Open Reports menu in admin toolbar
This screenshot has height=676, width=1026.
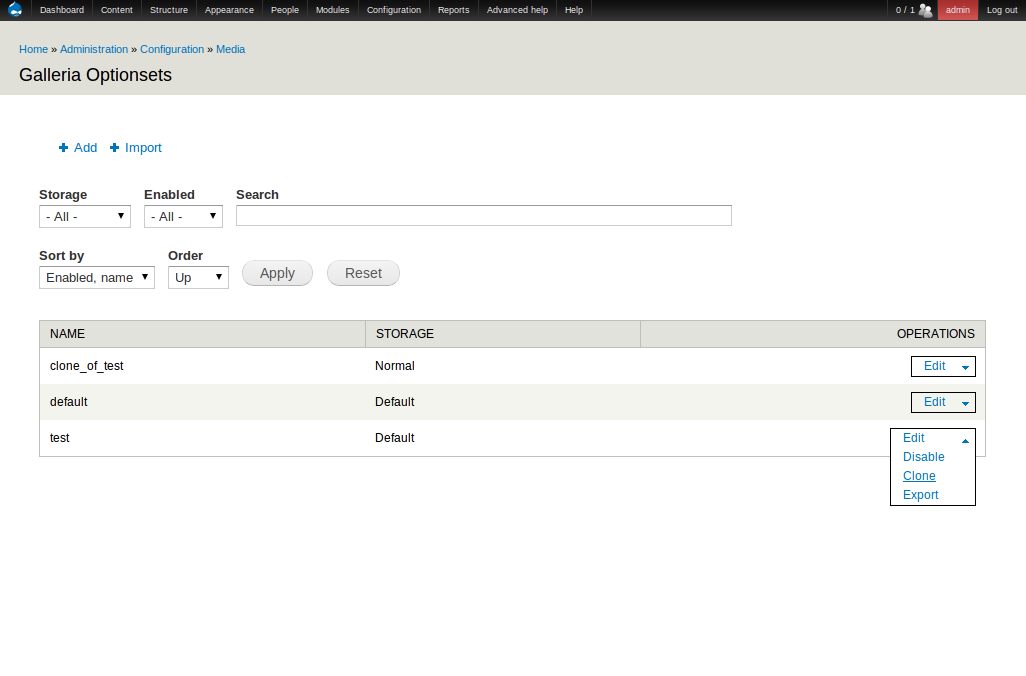(x=453, y=10)
